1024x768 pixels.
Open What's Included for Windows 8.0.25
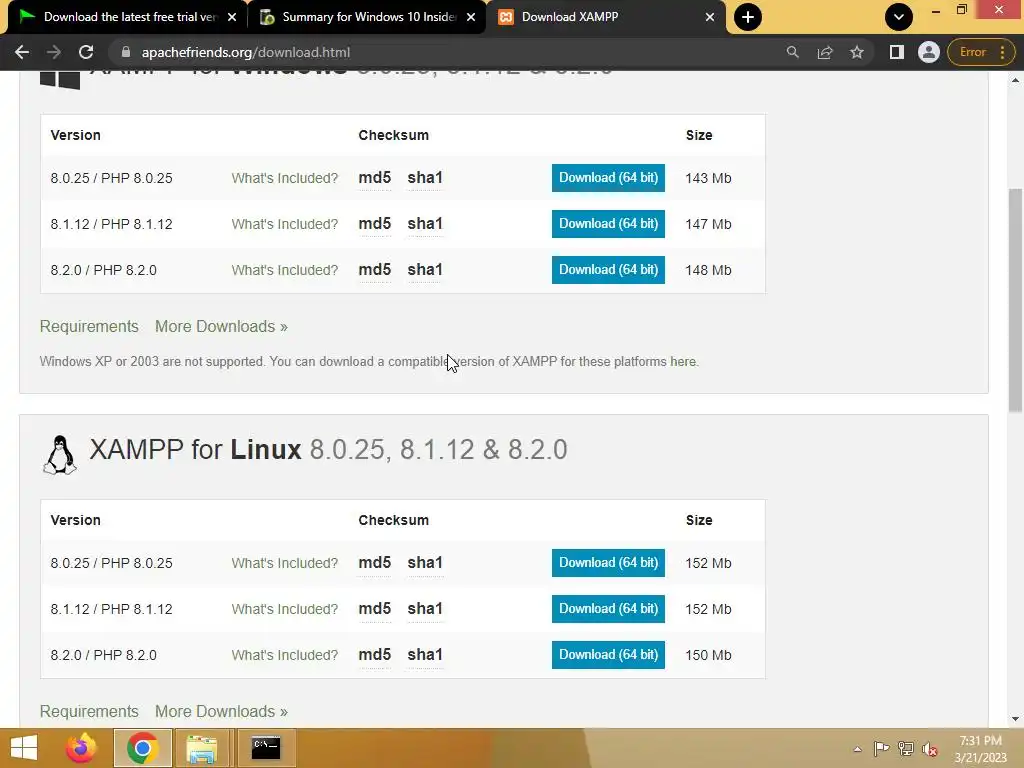(x=285, y=178)
